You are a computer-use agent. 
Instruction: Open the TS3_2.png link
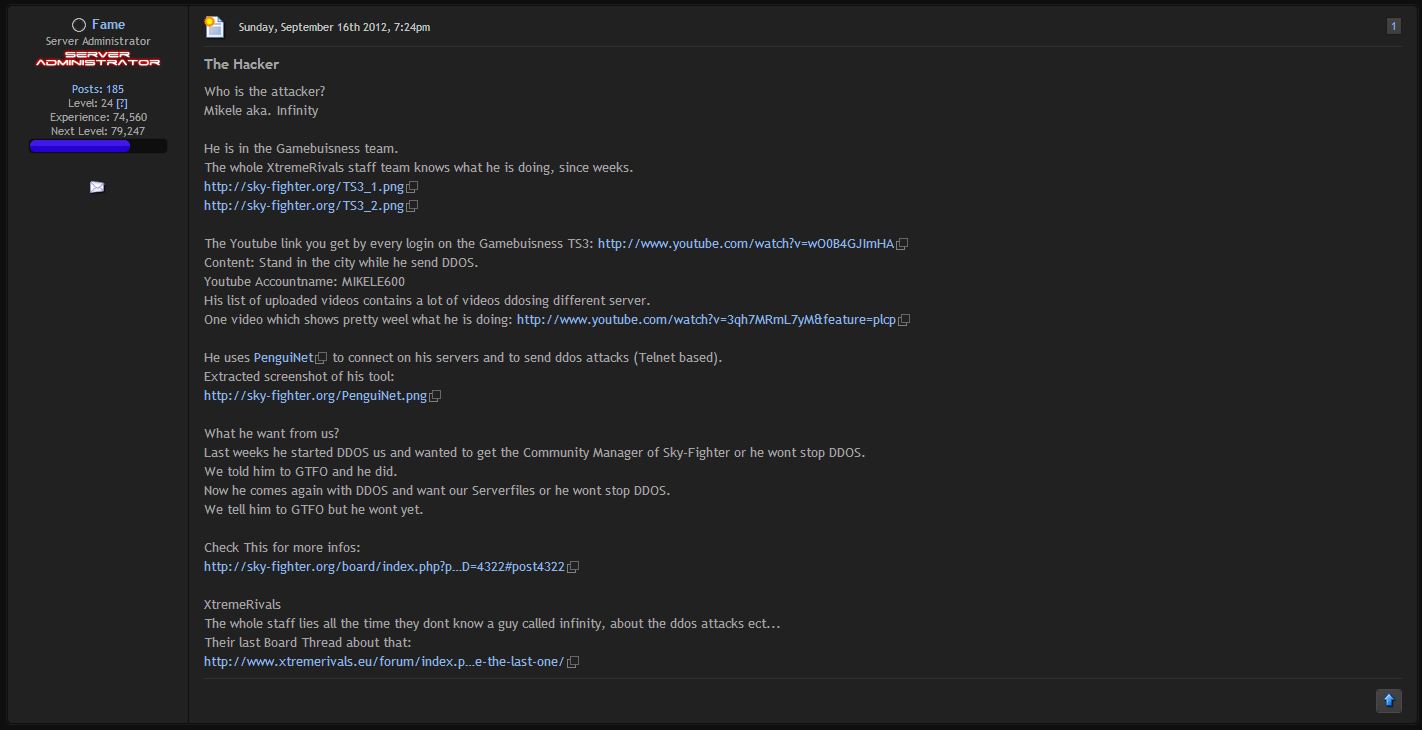pyautogui.click(x=303, y=206)
